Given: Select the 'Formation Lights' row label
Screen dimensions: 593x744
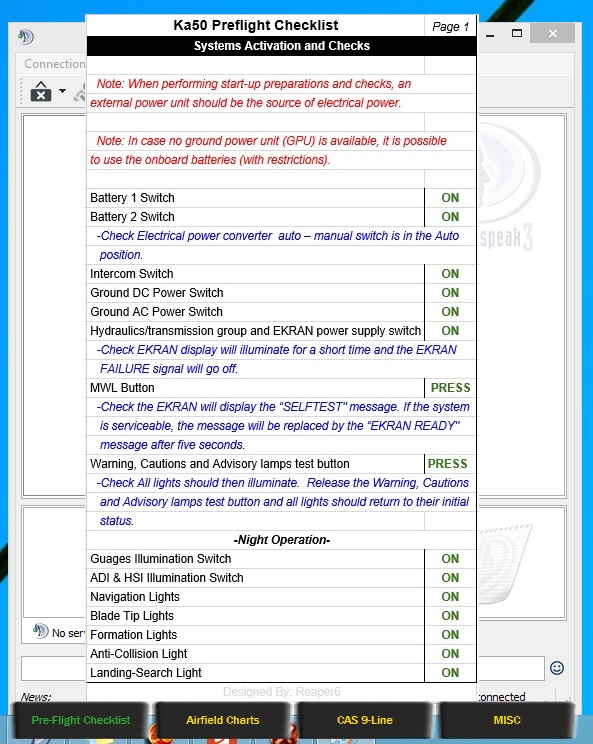Looking at the screenshot, I should (133, 634).
